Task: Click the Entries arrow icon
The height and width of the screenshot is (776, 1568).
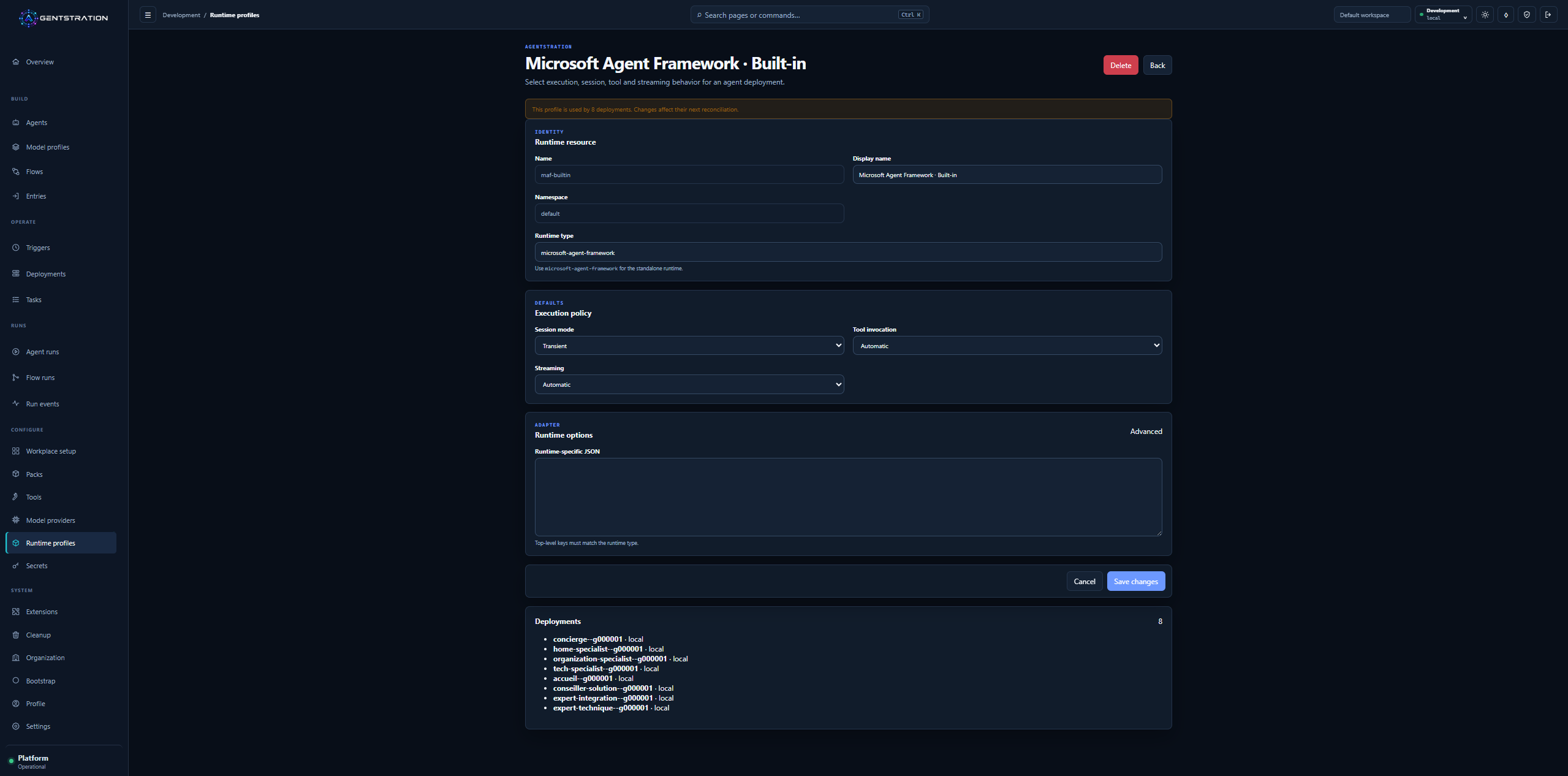Action: pyautogui.click(x=16, y=196)
